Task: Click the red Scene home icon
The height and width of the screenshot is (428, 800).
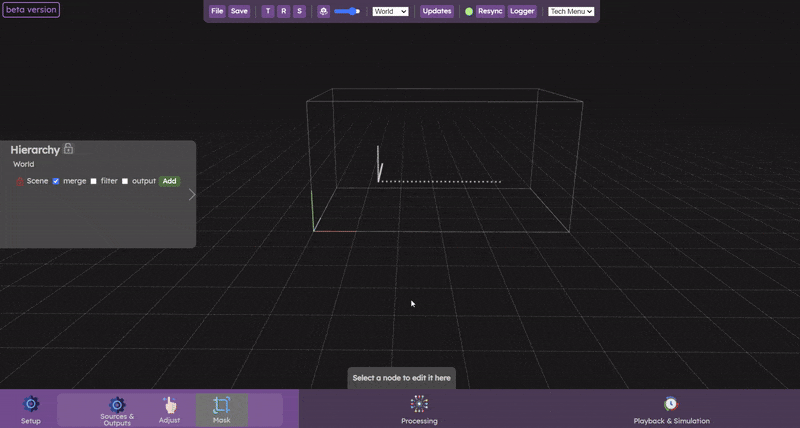Action: tap(20, 181)
